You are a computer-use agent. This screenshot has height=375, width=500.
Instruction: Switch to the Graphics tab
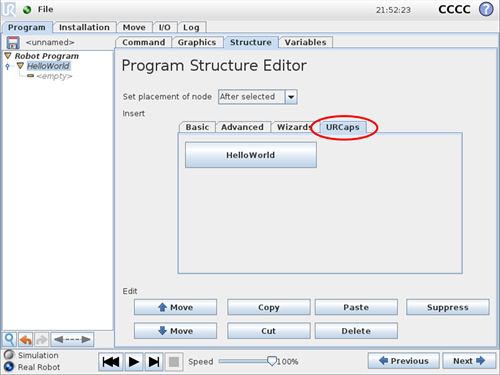[197, 42]
